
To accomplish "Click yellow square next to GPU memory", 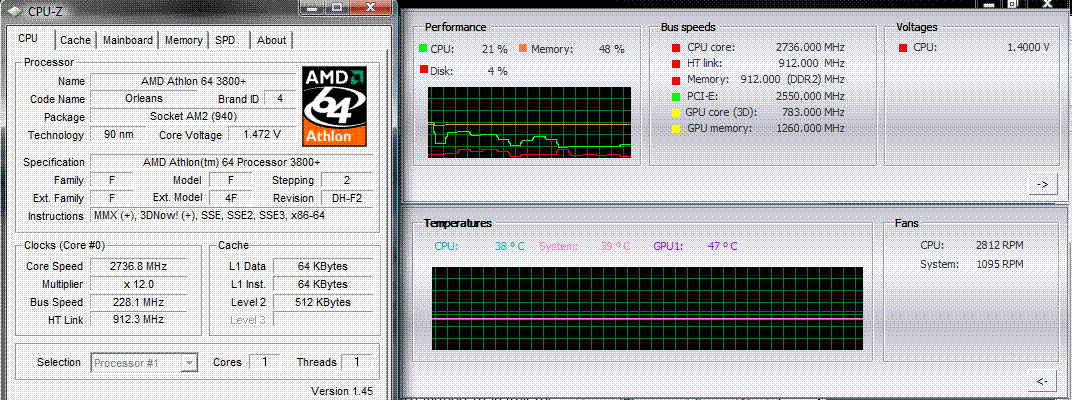I will click(x=676, y=128).
